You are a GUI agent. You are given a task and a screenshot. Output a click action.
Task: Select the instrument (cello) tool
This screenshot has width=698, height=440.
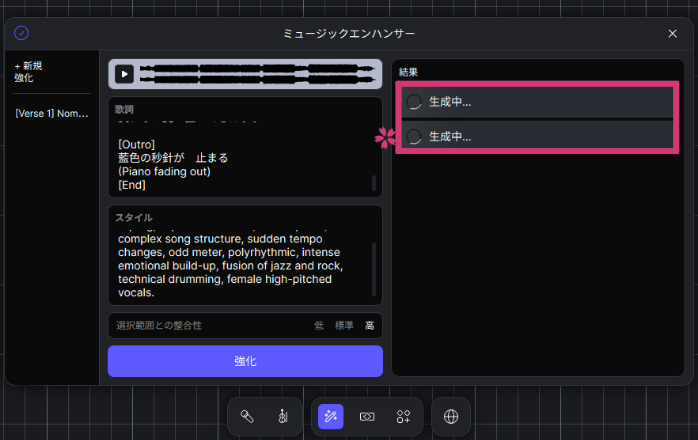pyautogui.click(x=282, y=416)
